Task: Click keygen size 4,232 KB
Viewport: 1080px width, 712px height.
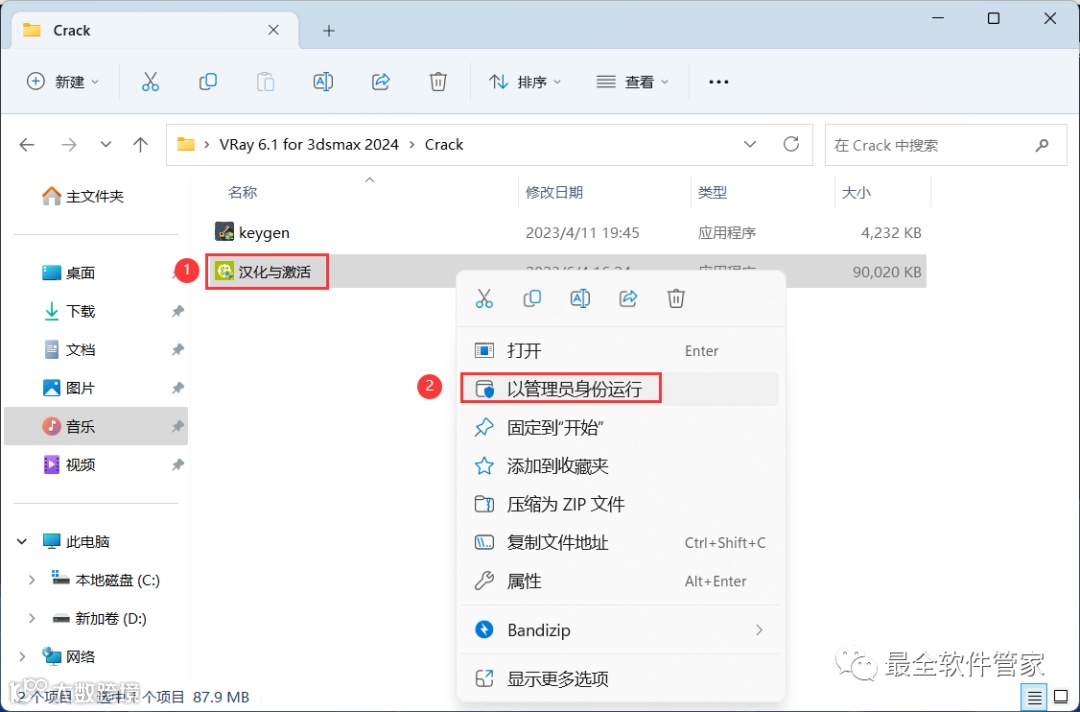Action: point(891,233)
